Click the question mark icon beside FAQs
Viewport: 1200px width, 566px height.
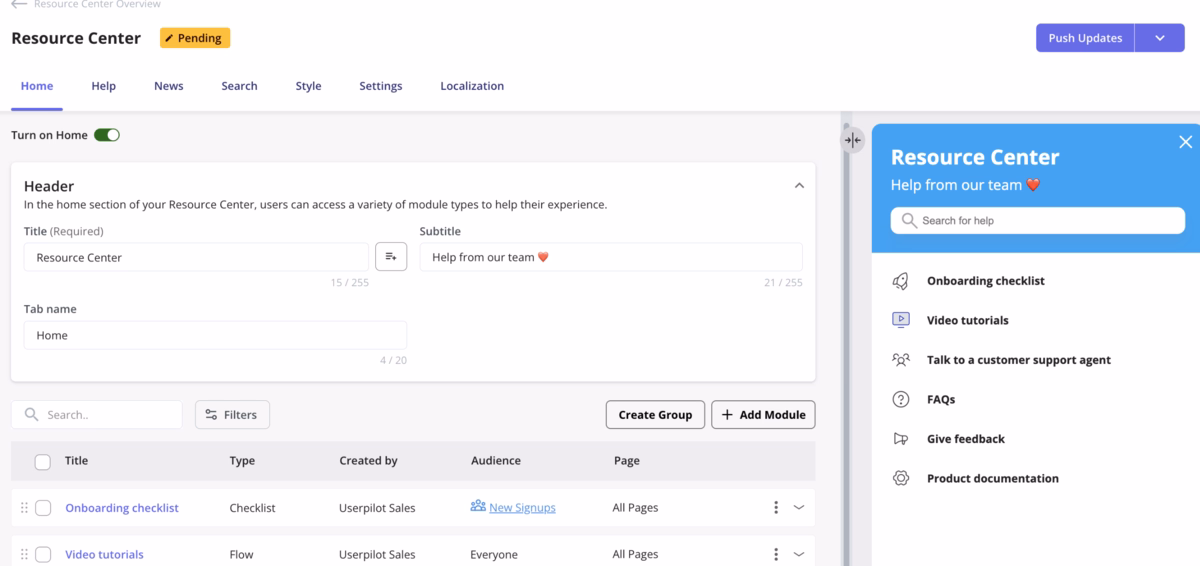click(x=901, y=399)
